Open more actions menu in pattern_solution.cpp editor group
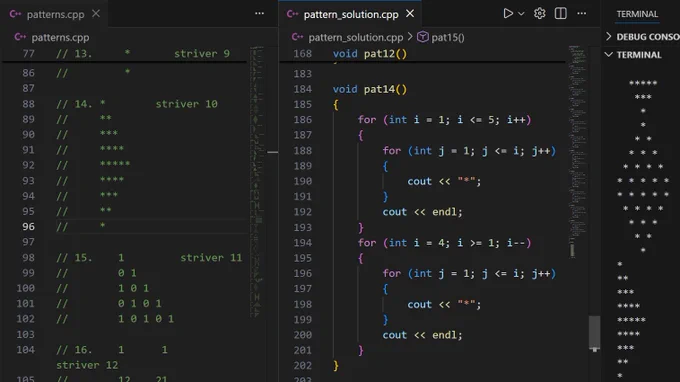 point(582,13)
